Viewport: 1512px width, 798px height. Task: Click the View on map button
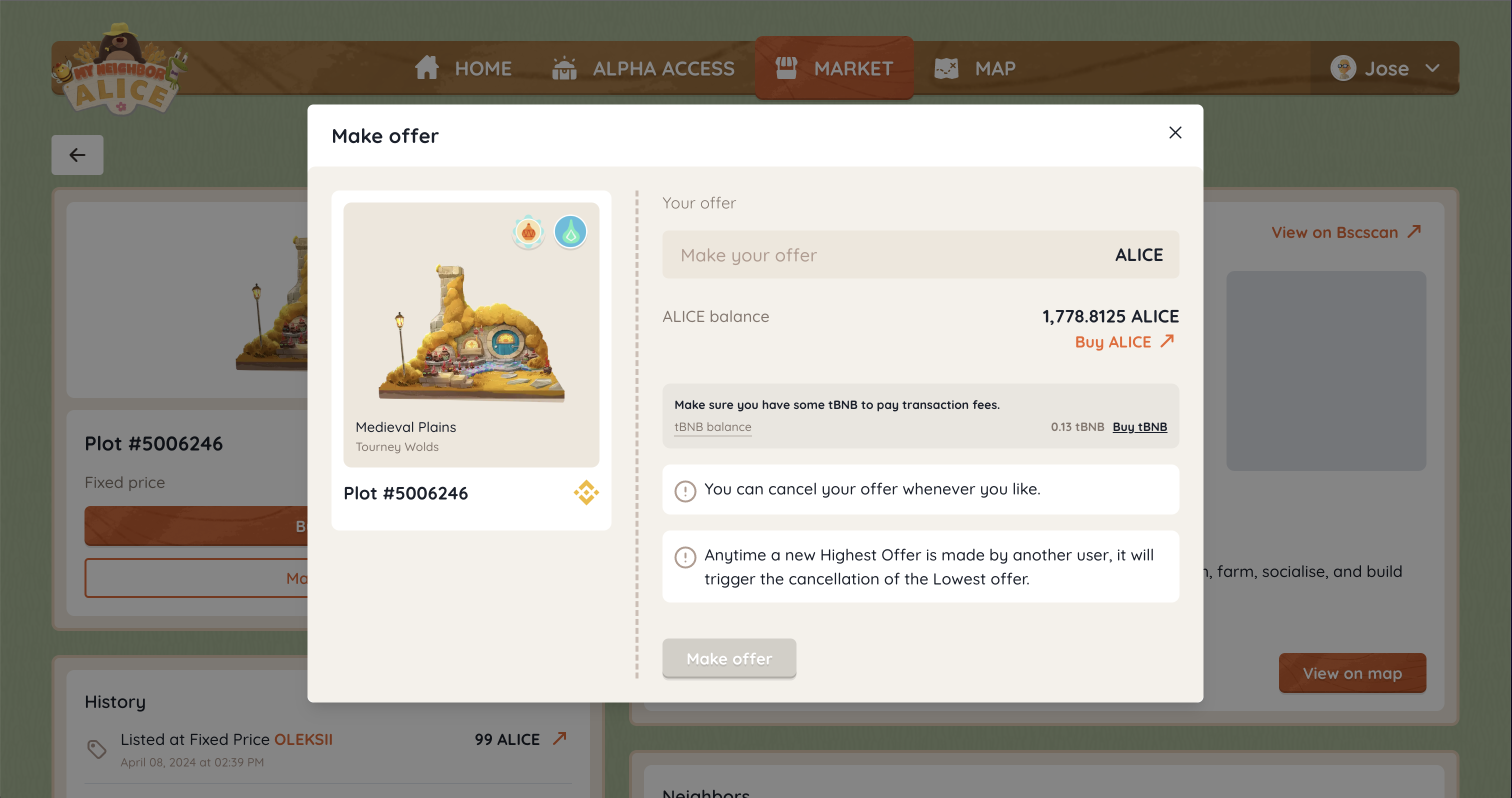coord(1352,673)
